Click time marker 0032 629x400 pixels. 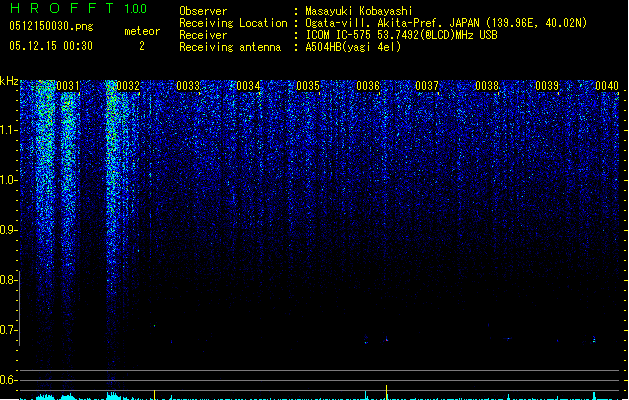(128, 86)
